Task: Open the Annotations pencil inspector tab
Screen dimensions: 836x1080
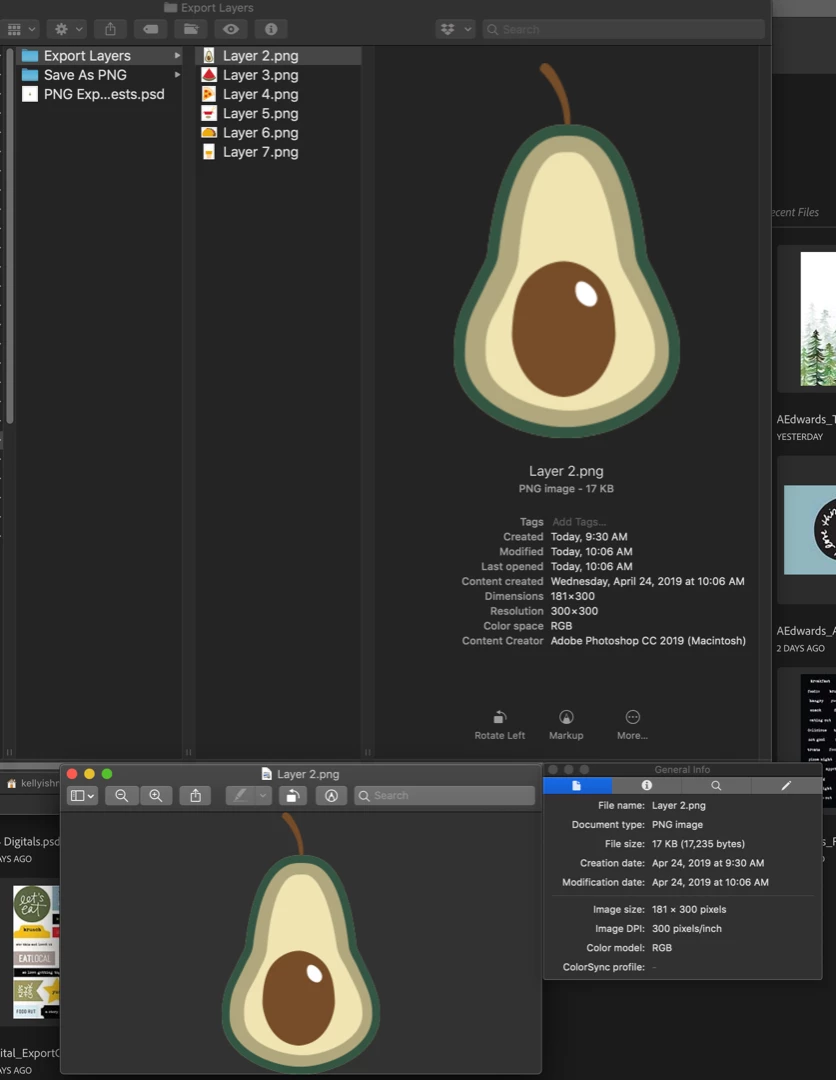Action: pyautogui.click(x=786, y=785)
